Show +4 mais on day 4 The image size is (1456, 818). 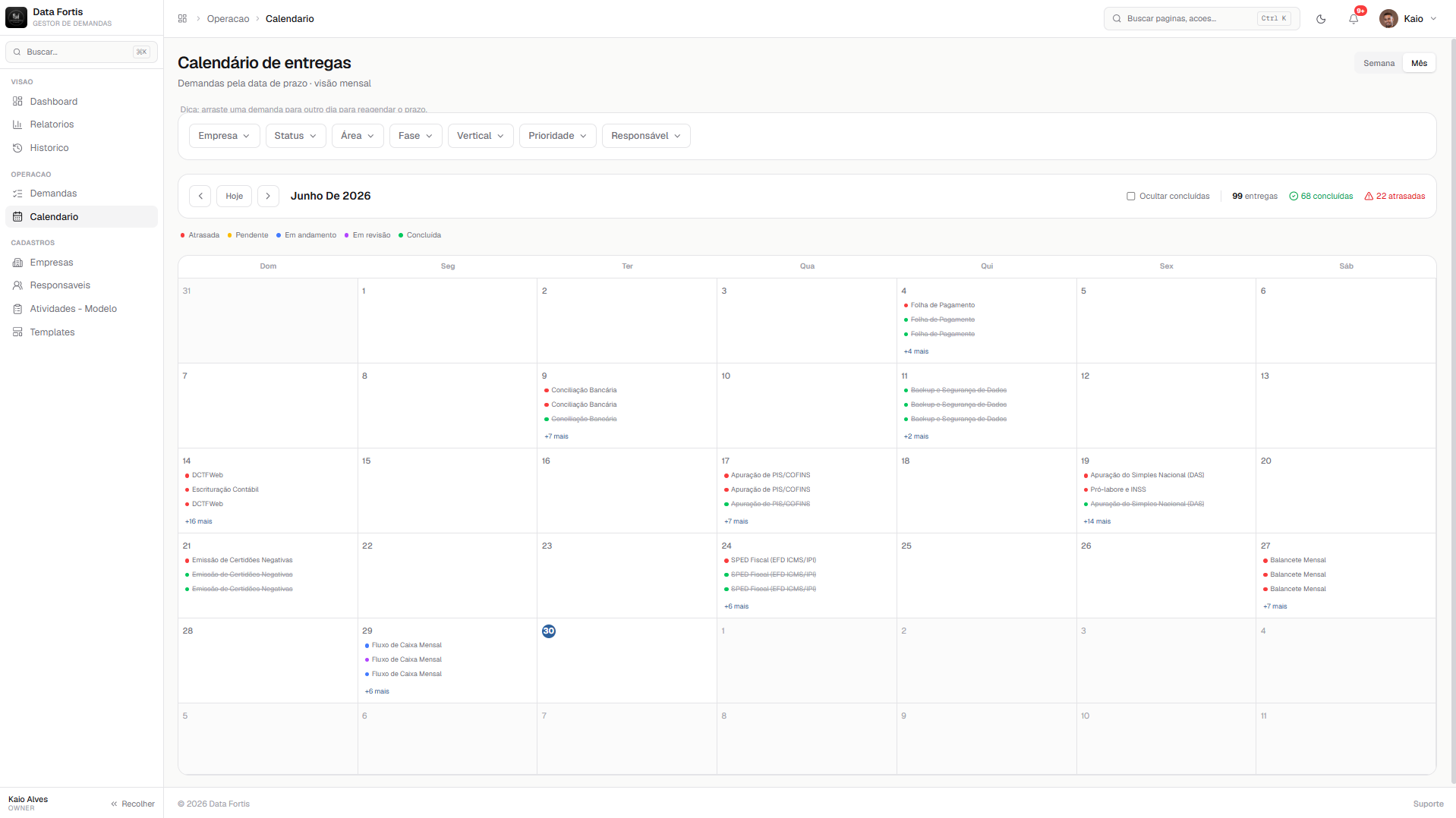(x=916, y=351)
